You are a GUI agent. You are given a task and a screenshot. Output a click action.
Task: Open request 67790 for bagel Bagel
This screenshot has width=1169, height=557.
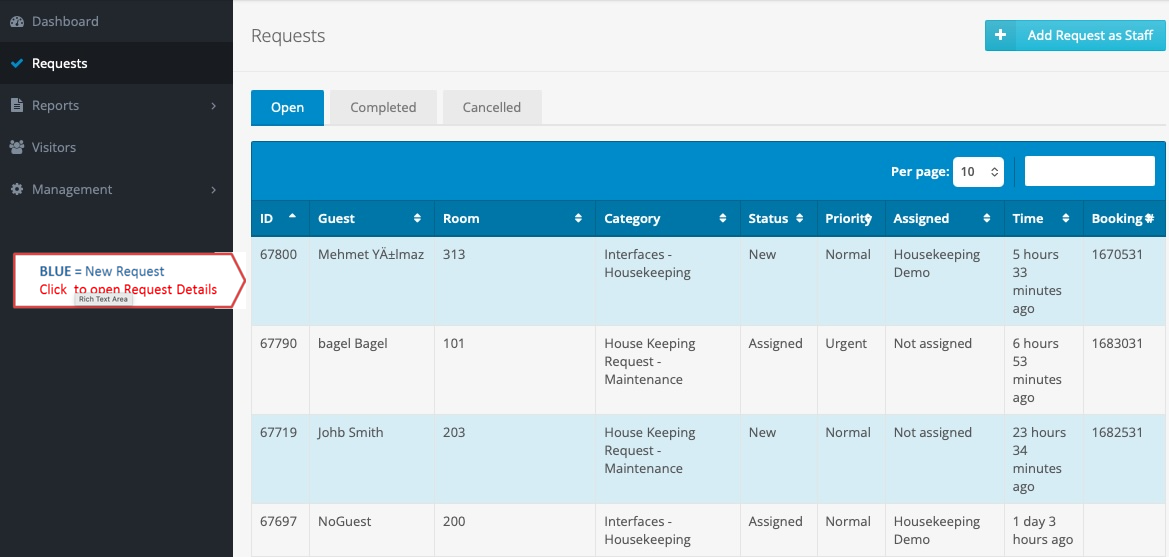(708, 370)
